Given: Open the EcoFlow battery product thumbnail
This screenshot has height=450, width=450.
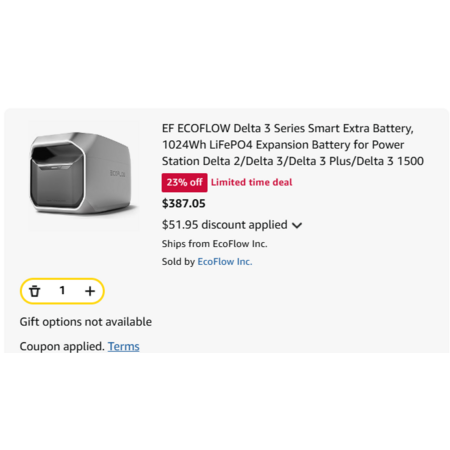Looking at the screenshot, I should (x=84, y=176).
